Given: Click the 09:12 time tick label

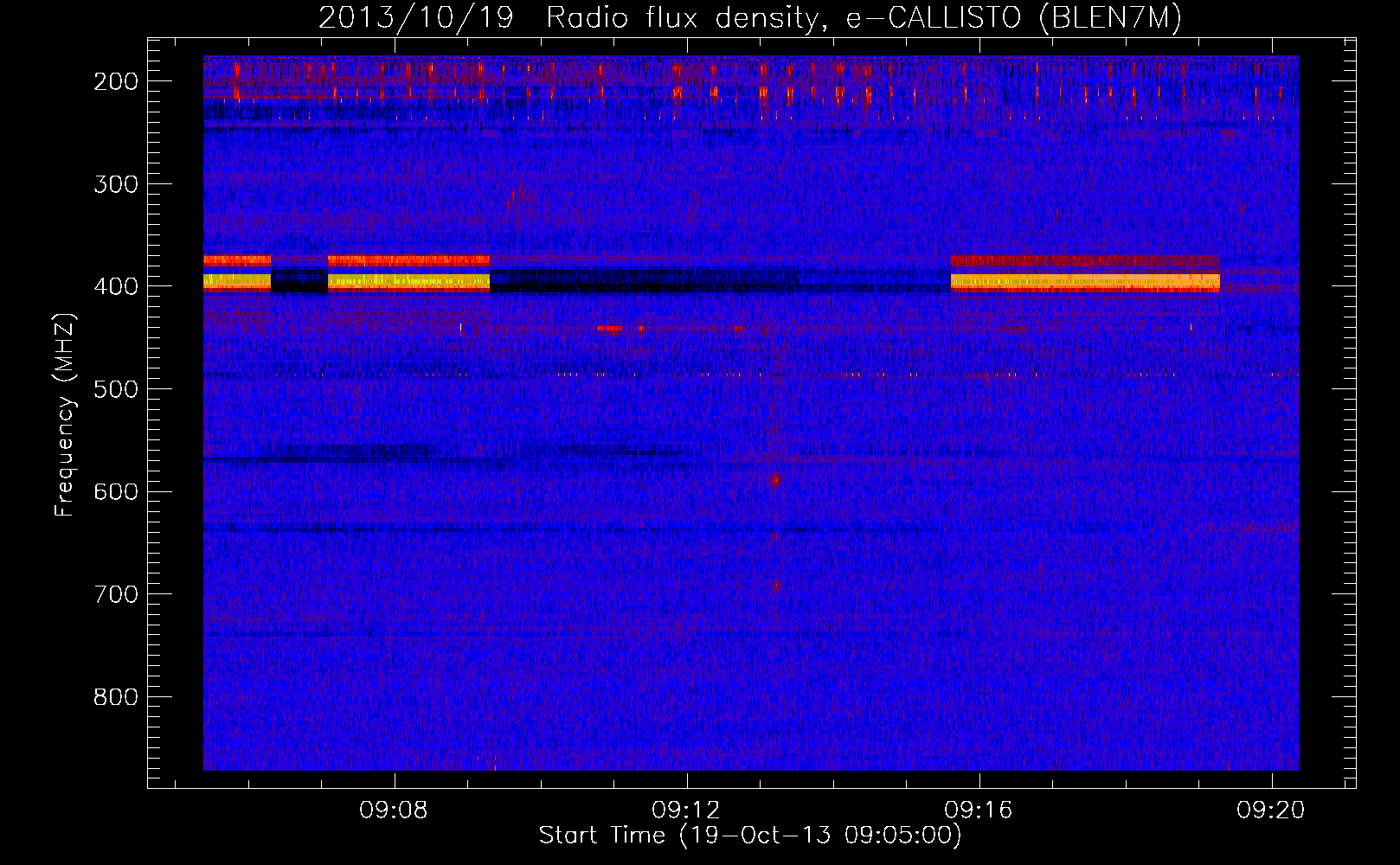Looking at the screenshot, I should [686, 811].
